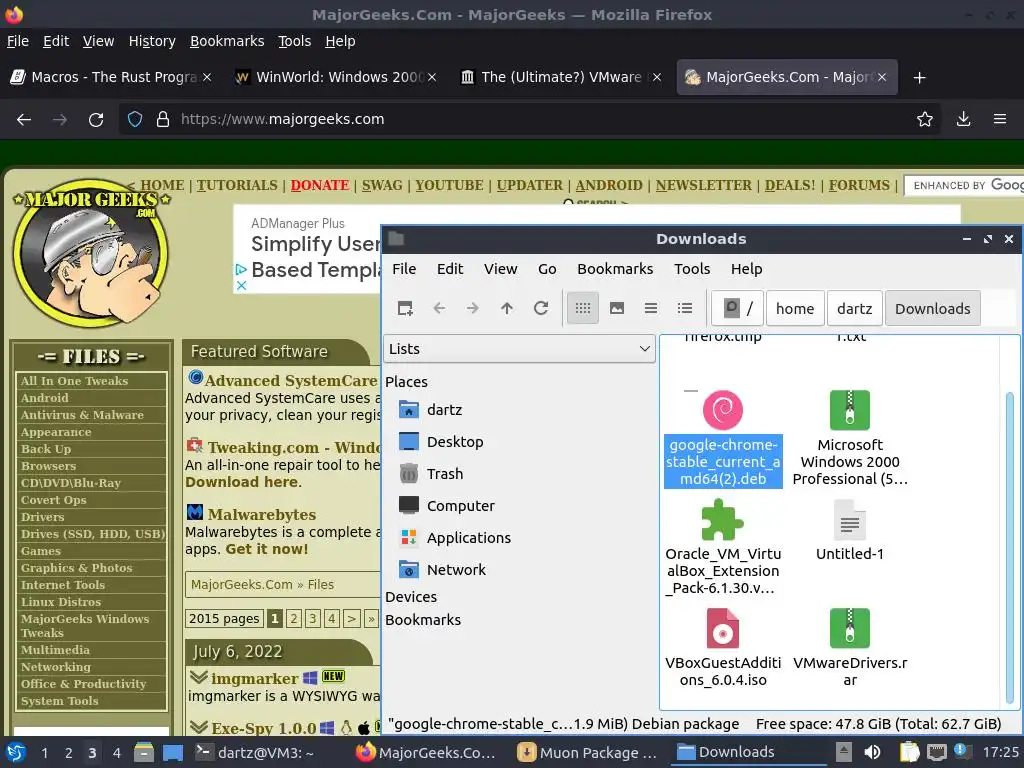Expand the Bookmarks section in side pane
1024x768 pixels.
pyautogui.click(x=423, y=620)
